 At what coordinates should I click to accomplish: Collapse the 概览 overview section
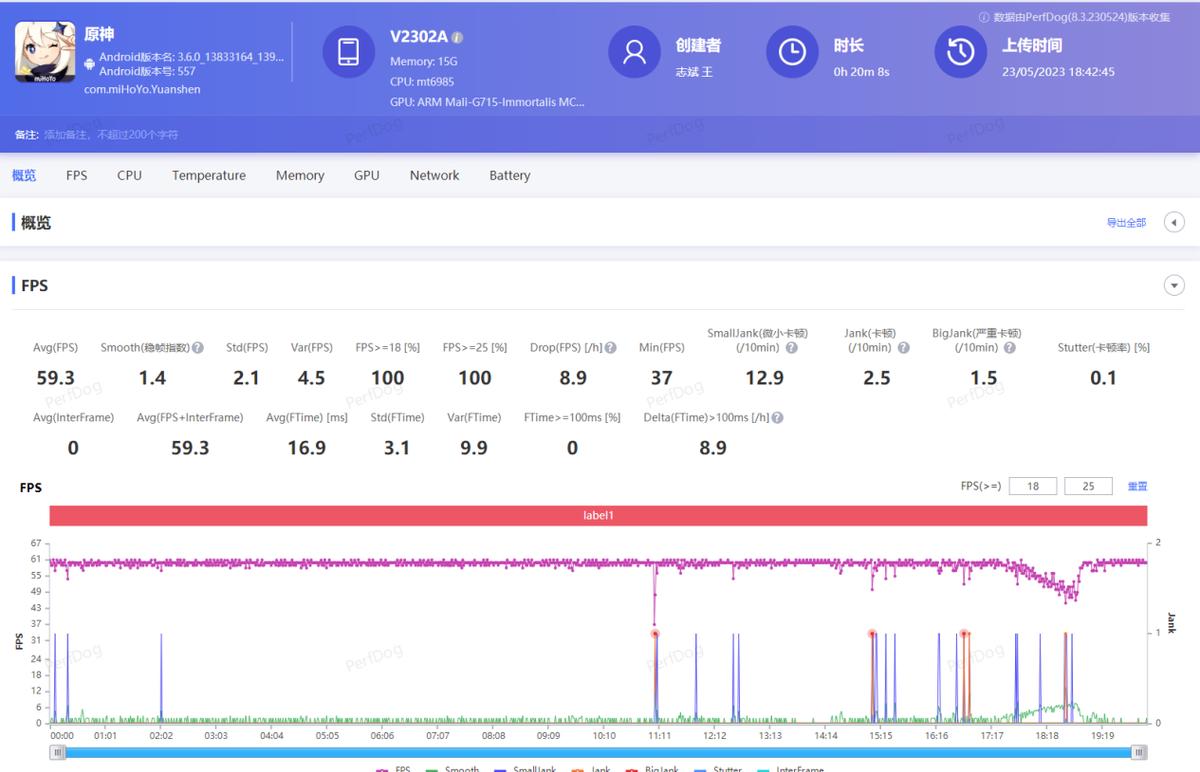point(1174,222)
